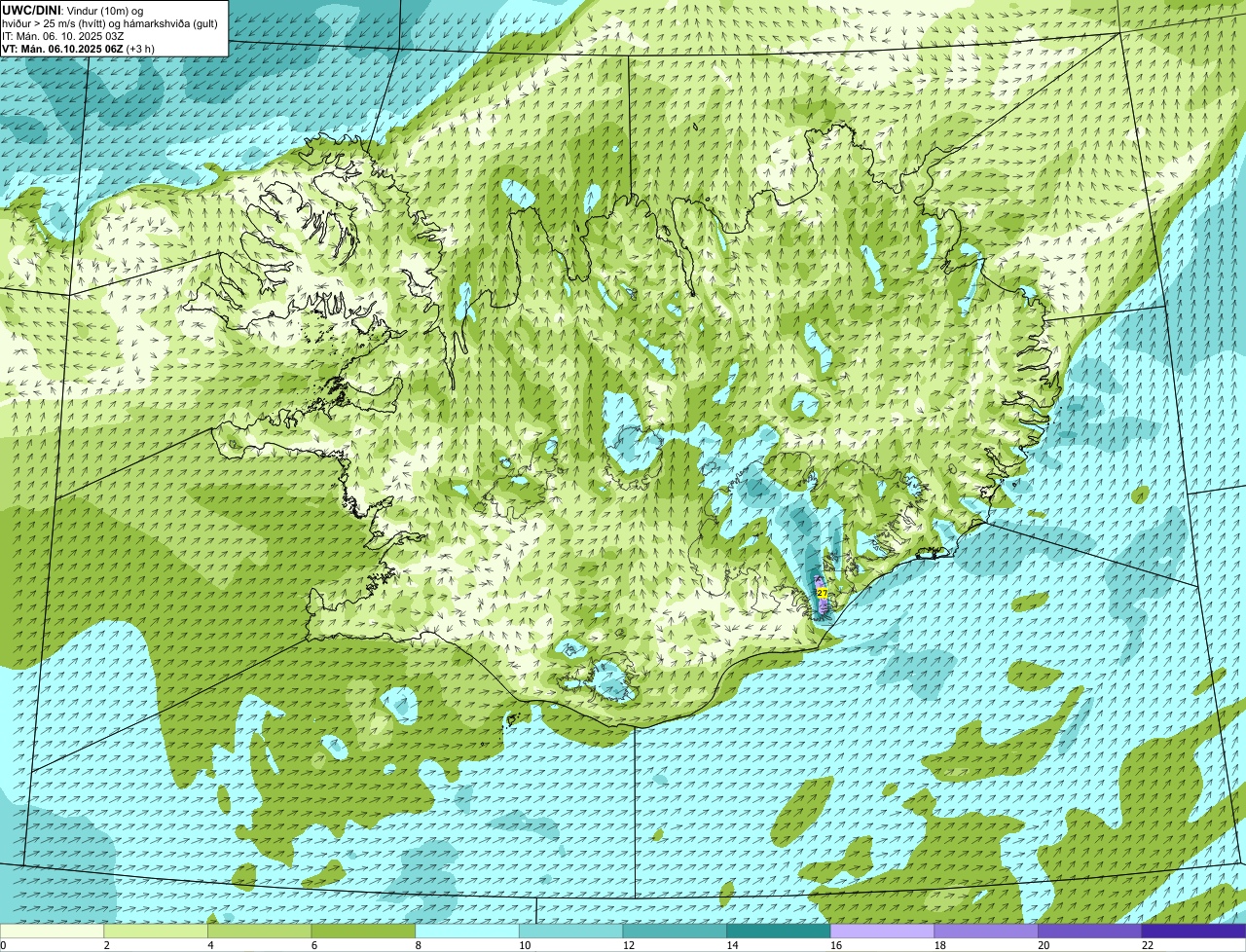The image size is (1246, 952).
Task: Click the scale label '8'
Action: [x=418, y=945]
